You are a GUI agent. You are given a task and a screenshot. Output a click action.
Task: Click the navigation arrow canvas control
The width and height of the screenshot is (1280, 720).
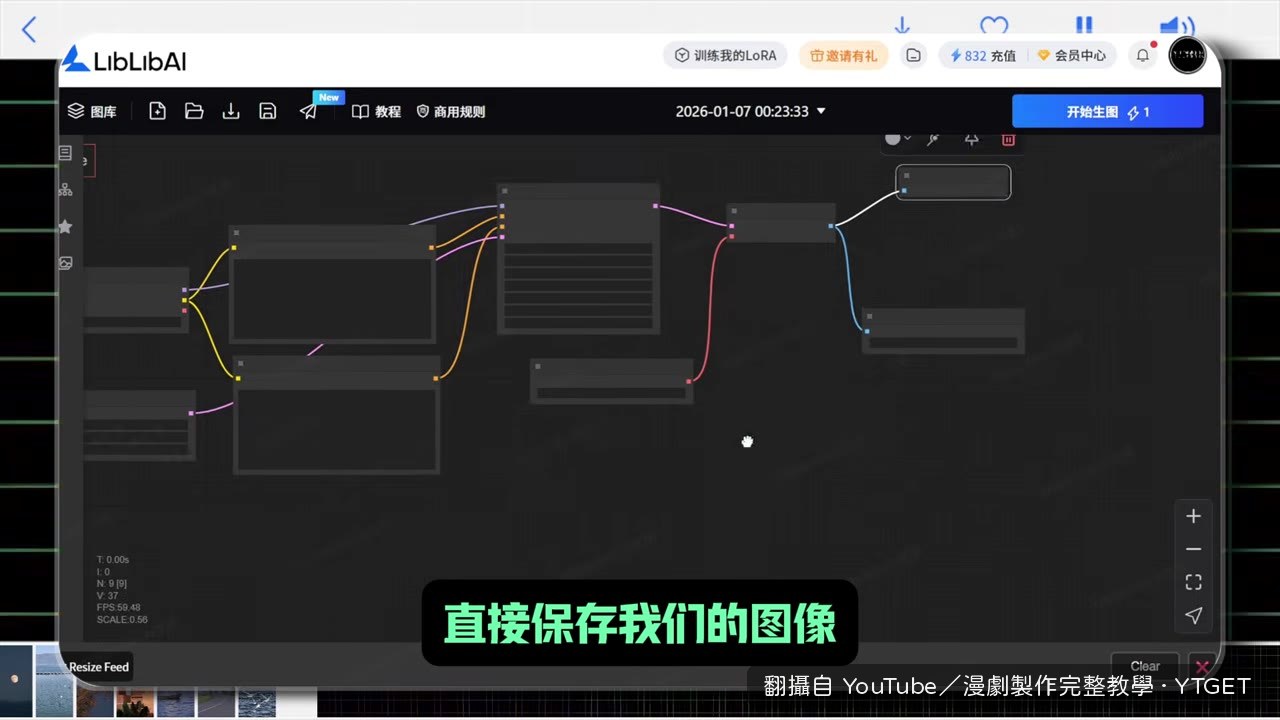tap(1193, 615)
